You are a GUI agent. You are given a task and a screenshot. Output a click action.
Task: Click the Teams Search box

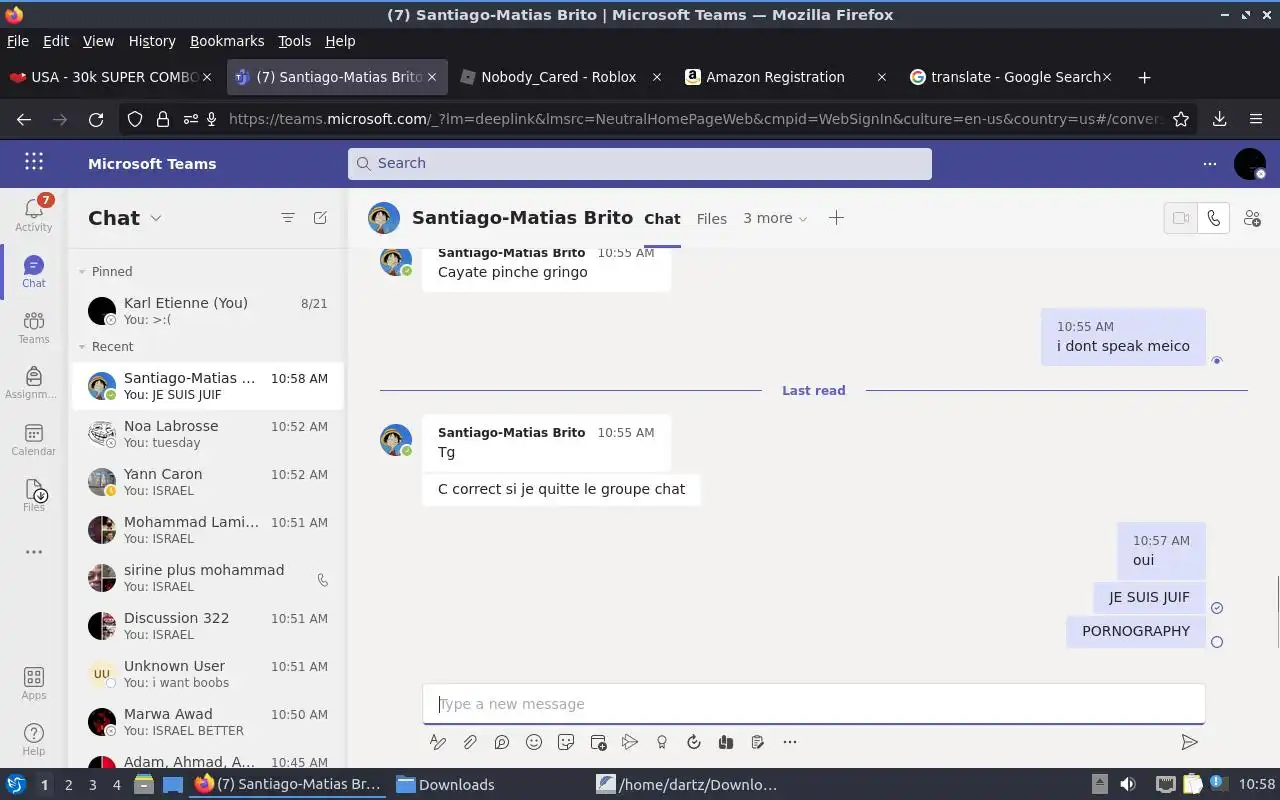(x=640, y=163)
